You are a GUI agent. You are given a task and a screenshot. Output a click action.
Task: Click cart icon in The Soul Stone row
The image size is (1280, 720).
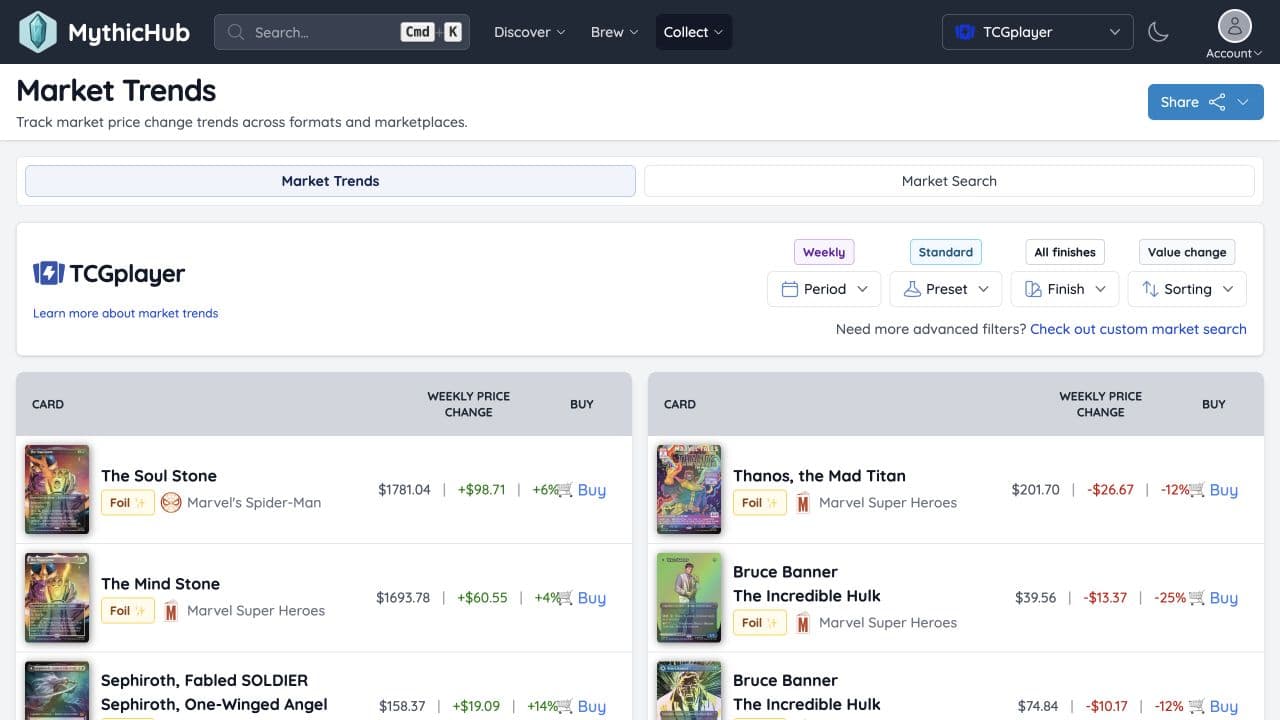(565, 490)
